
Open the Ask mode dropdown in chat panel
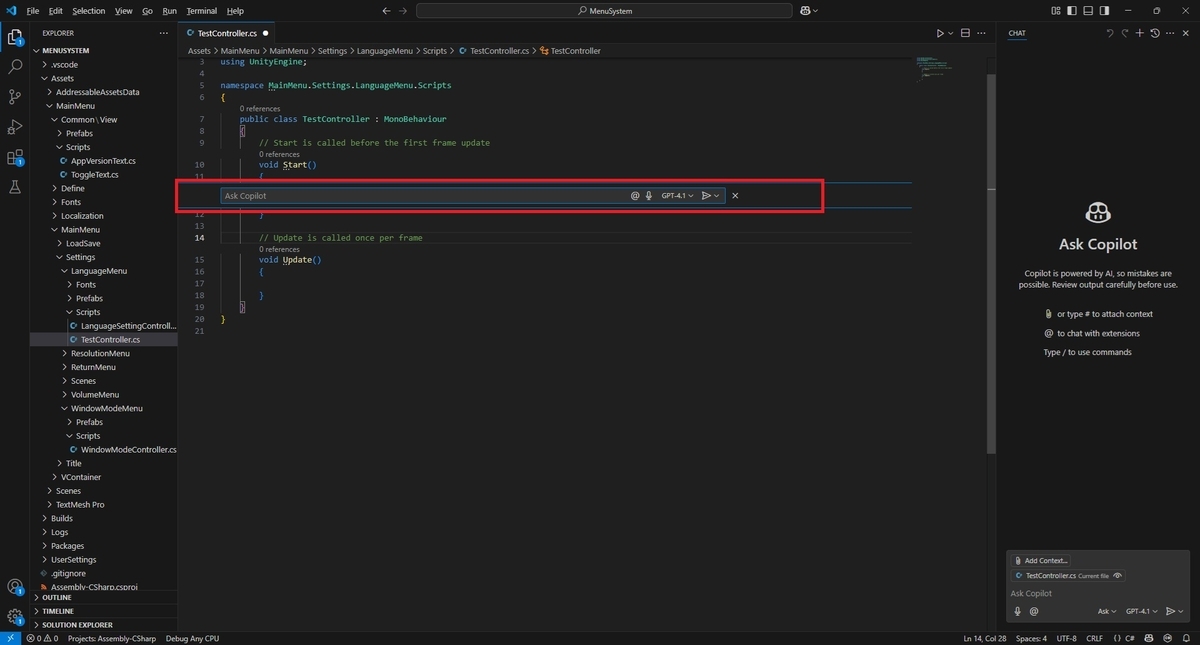(1107, 611)
